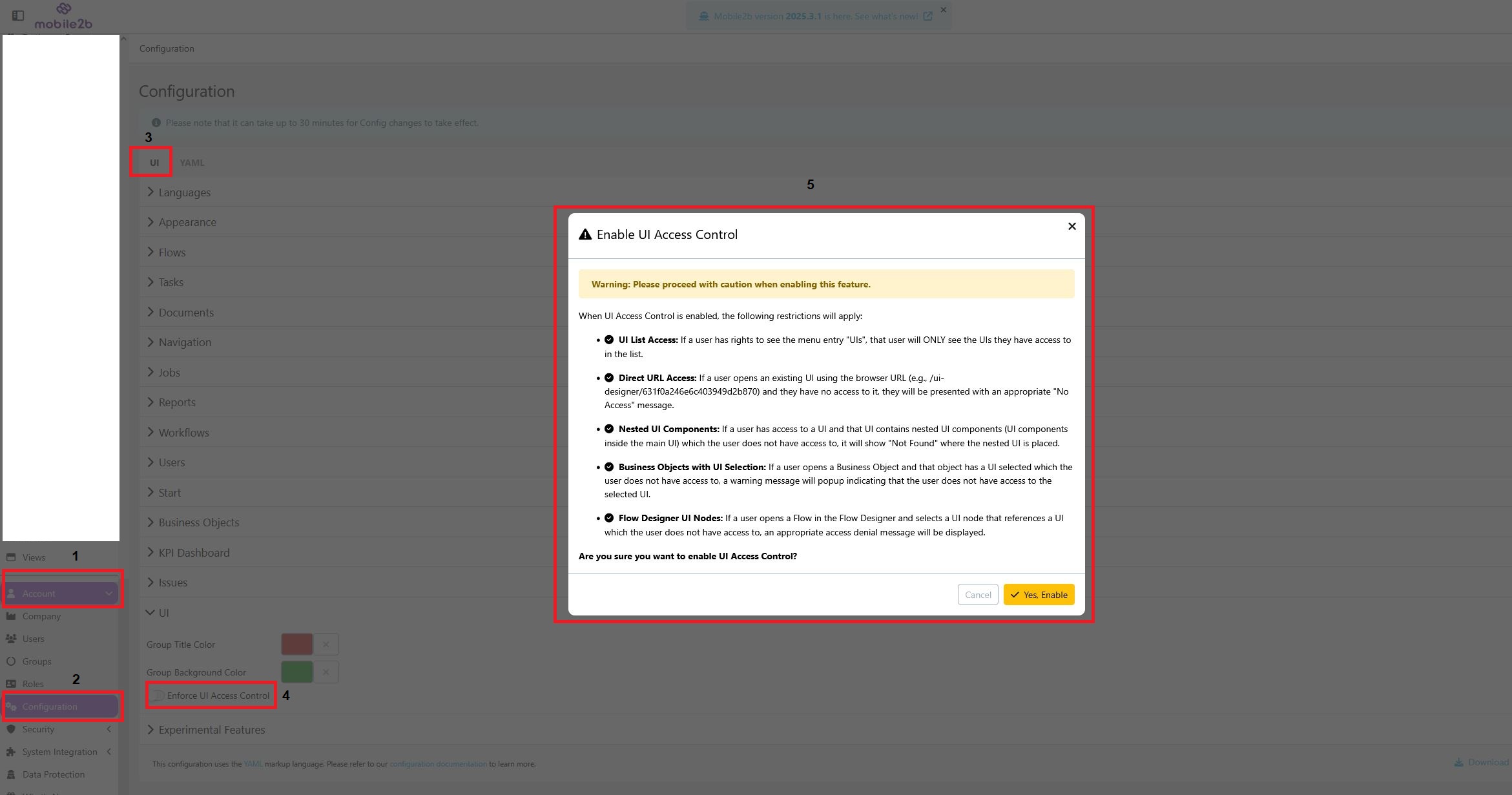Open the configuration documentation link
This screenshot has width=1512, height=795.
point(438,763)
